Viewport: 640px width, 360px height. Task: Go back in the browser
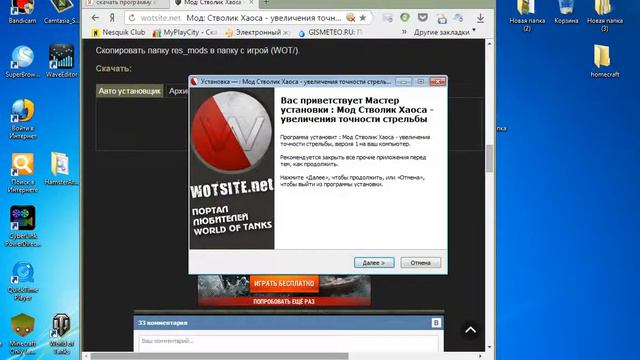[95, 18]
